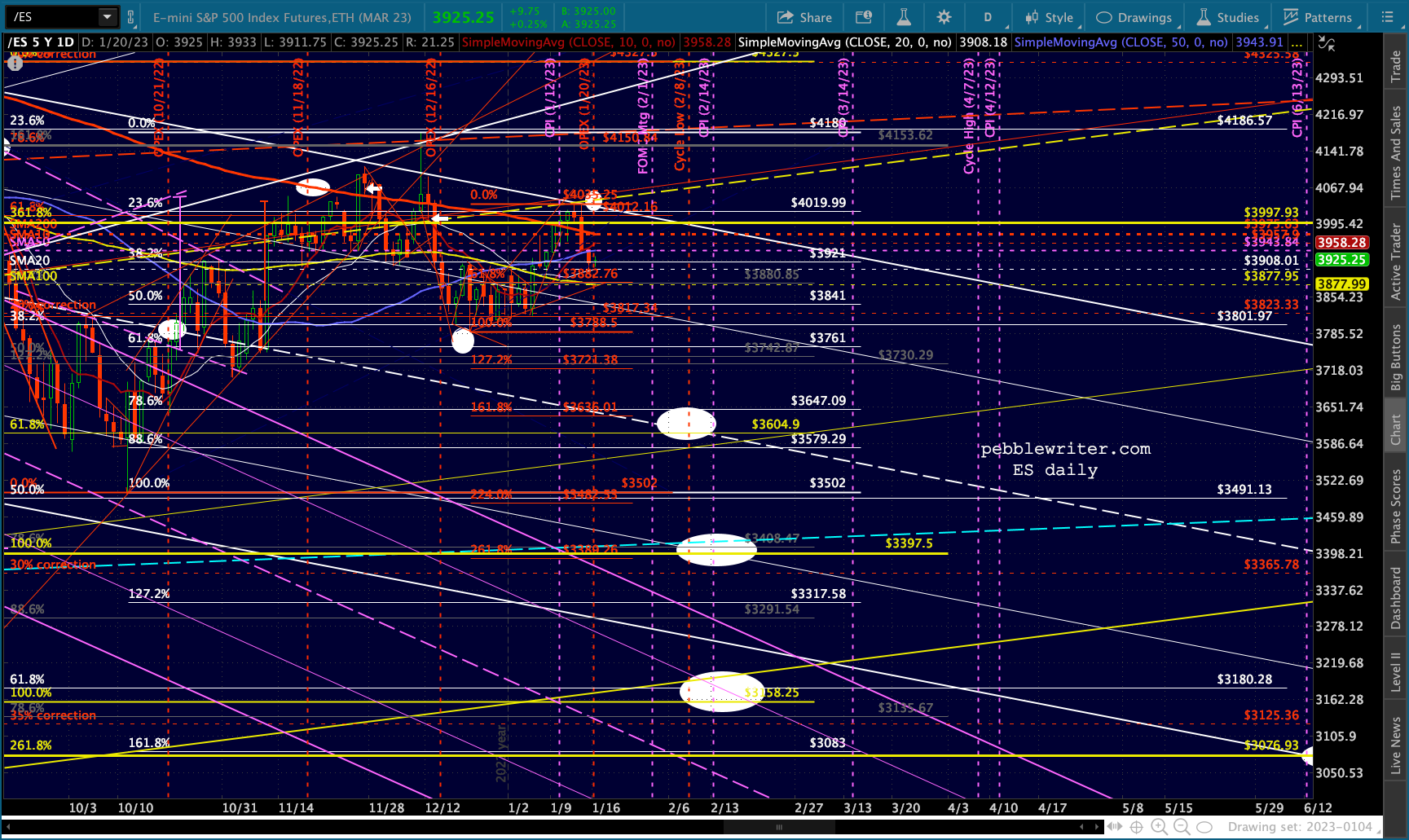Click the A: 3925.25 ask quote in the toolbar
The image size is (1409, 840).
point(588,24)
